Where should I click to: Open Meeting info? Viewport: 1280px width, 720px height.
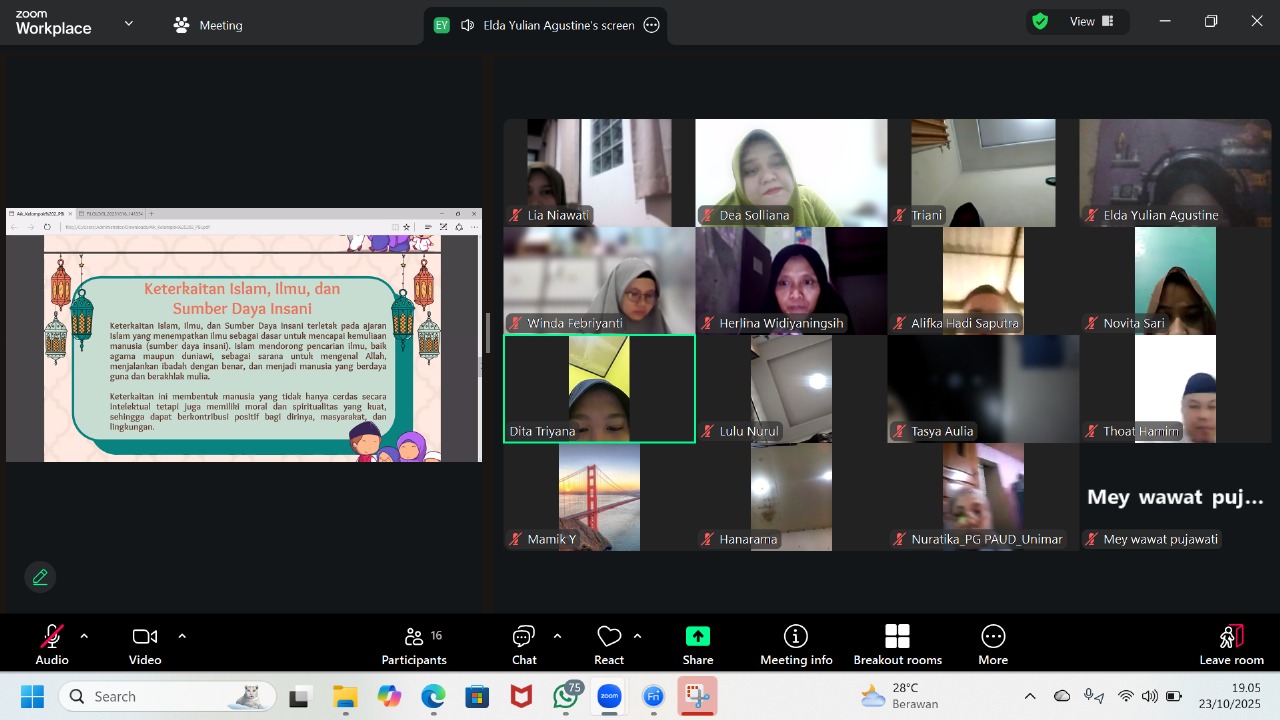pyautogui.click(x=796, y=645)
